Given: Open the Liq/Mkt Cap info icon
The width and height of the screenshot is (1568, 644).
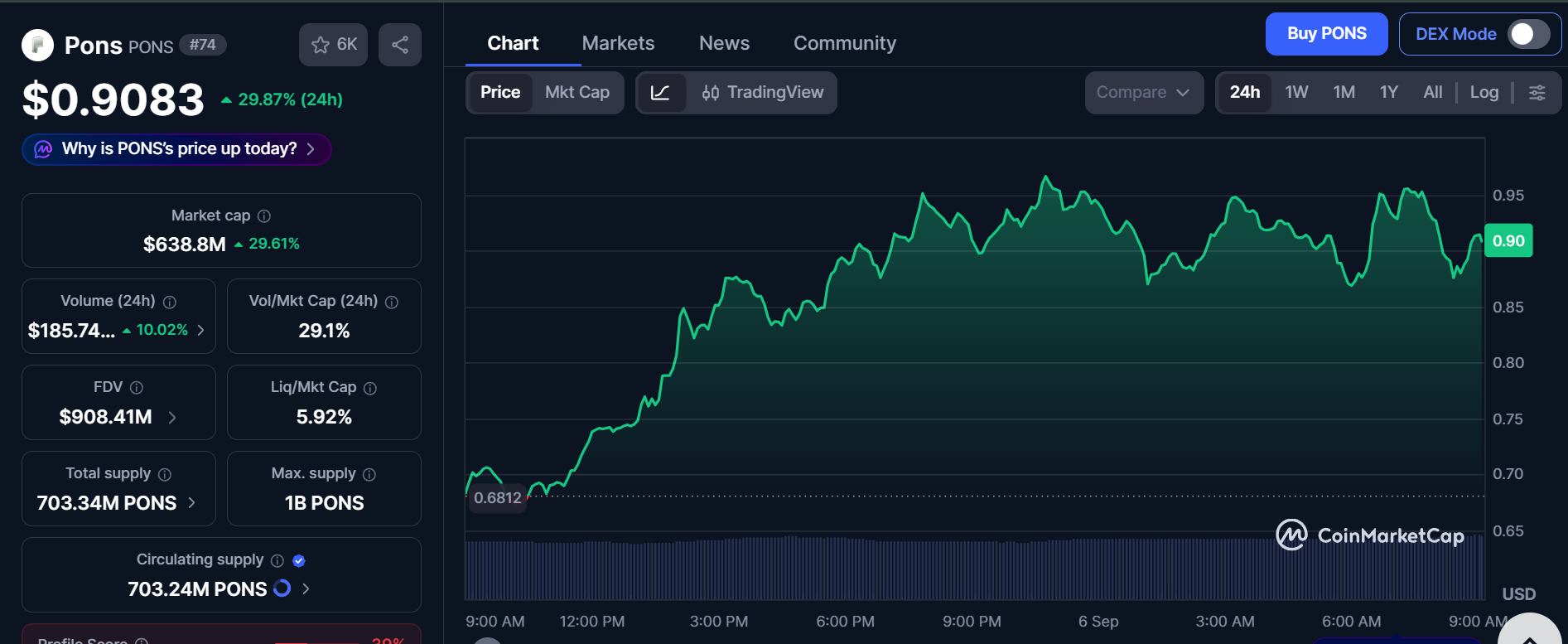Looking at the screenshot, I should tap(370, 389).
